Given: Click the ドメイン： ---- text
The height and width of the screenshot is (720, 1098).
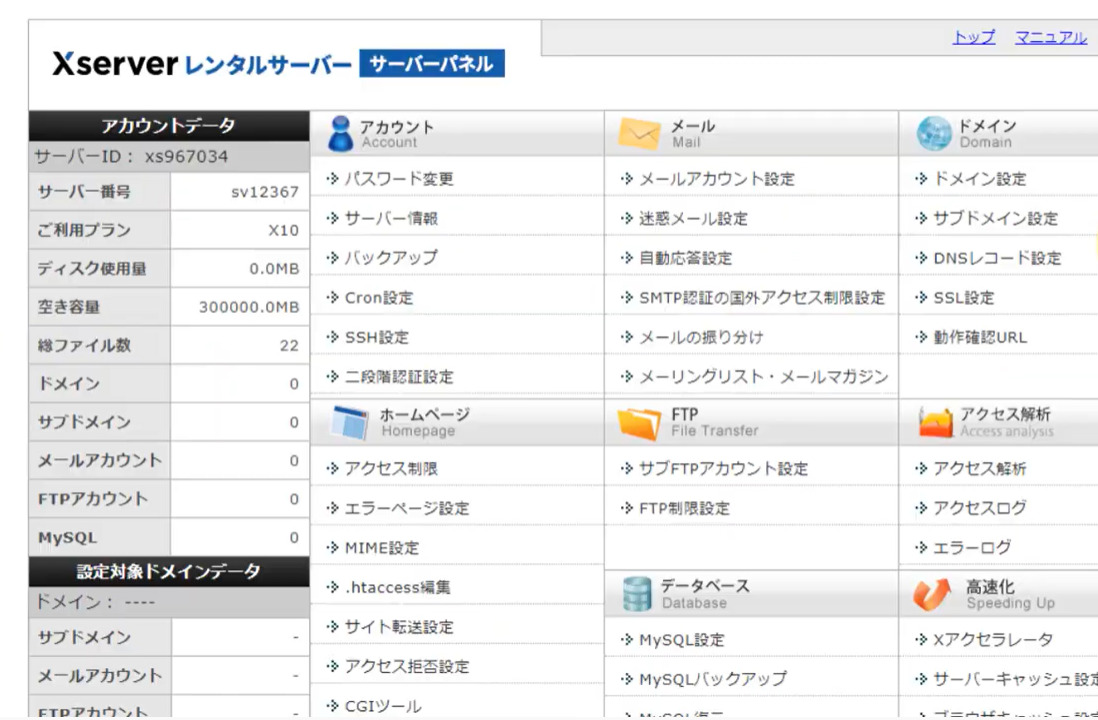Looking at the screenshot, I should [95, 602].
